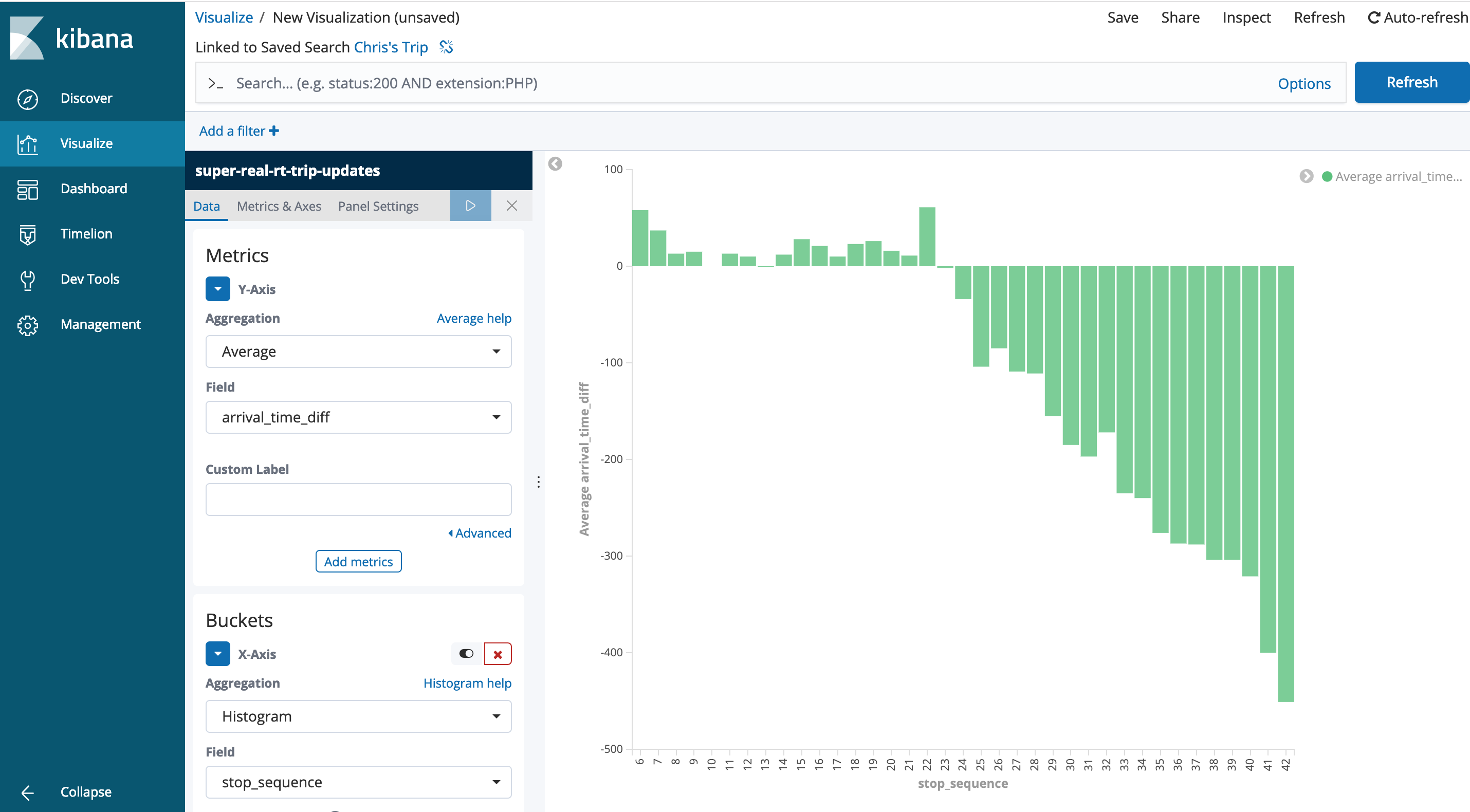This screenshot has height=812, width=1470.
Task: Apply changes with the play button
Action: coord(470,206)
